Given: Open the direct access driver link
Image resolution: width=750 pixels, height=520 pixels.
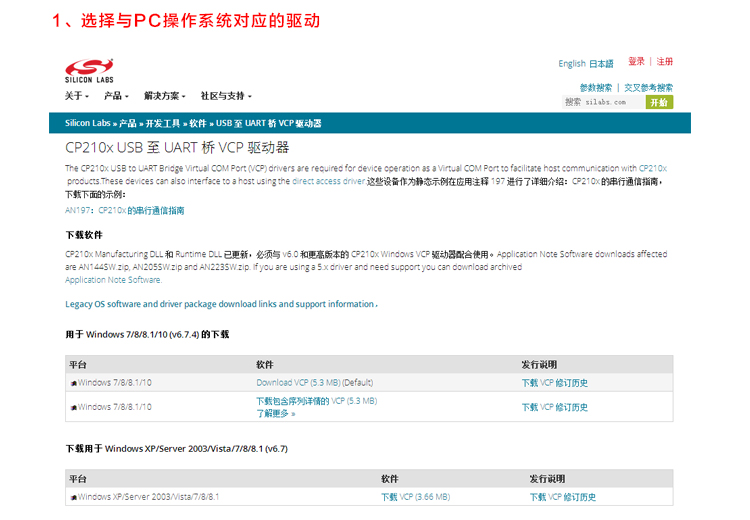Looking at the screenshot, I should (x=329, y=181).
